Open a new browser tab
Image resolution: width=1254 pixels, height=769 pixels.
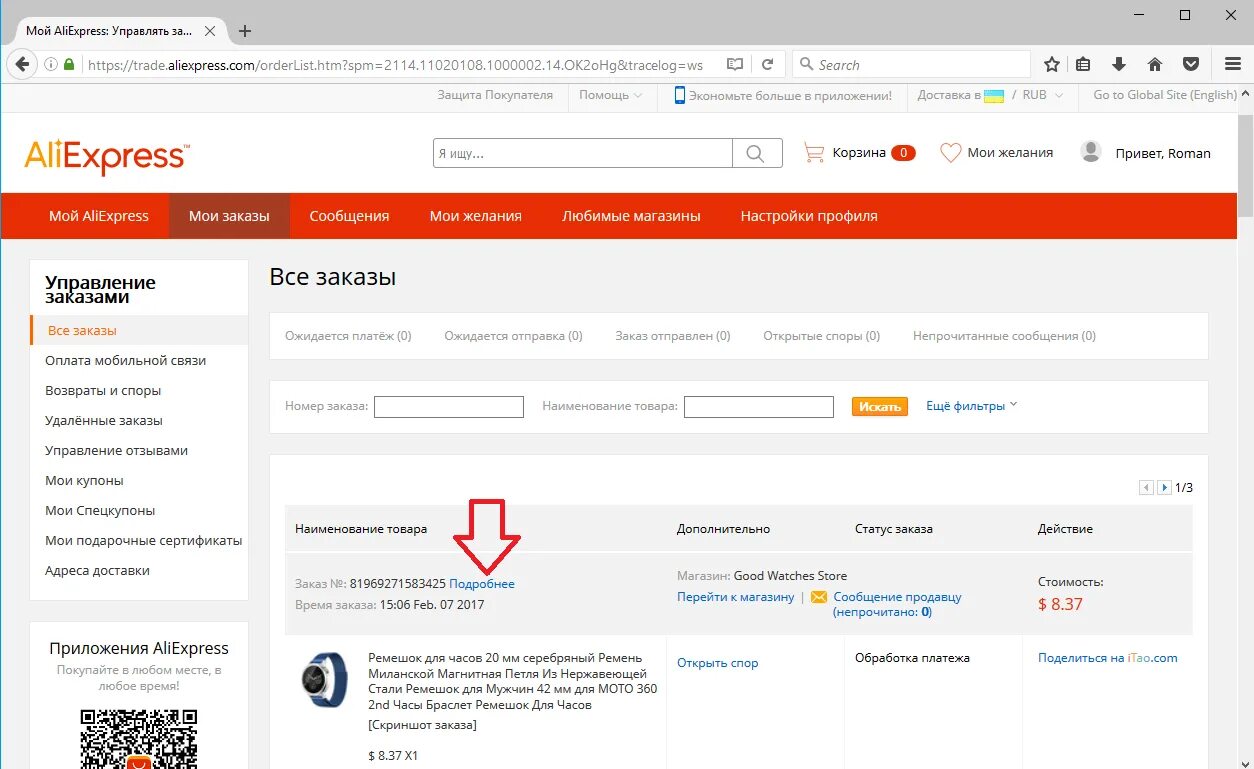click(x=245, y=31)
